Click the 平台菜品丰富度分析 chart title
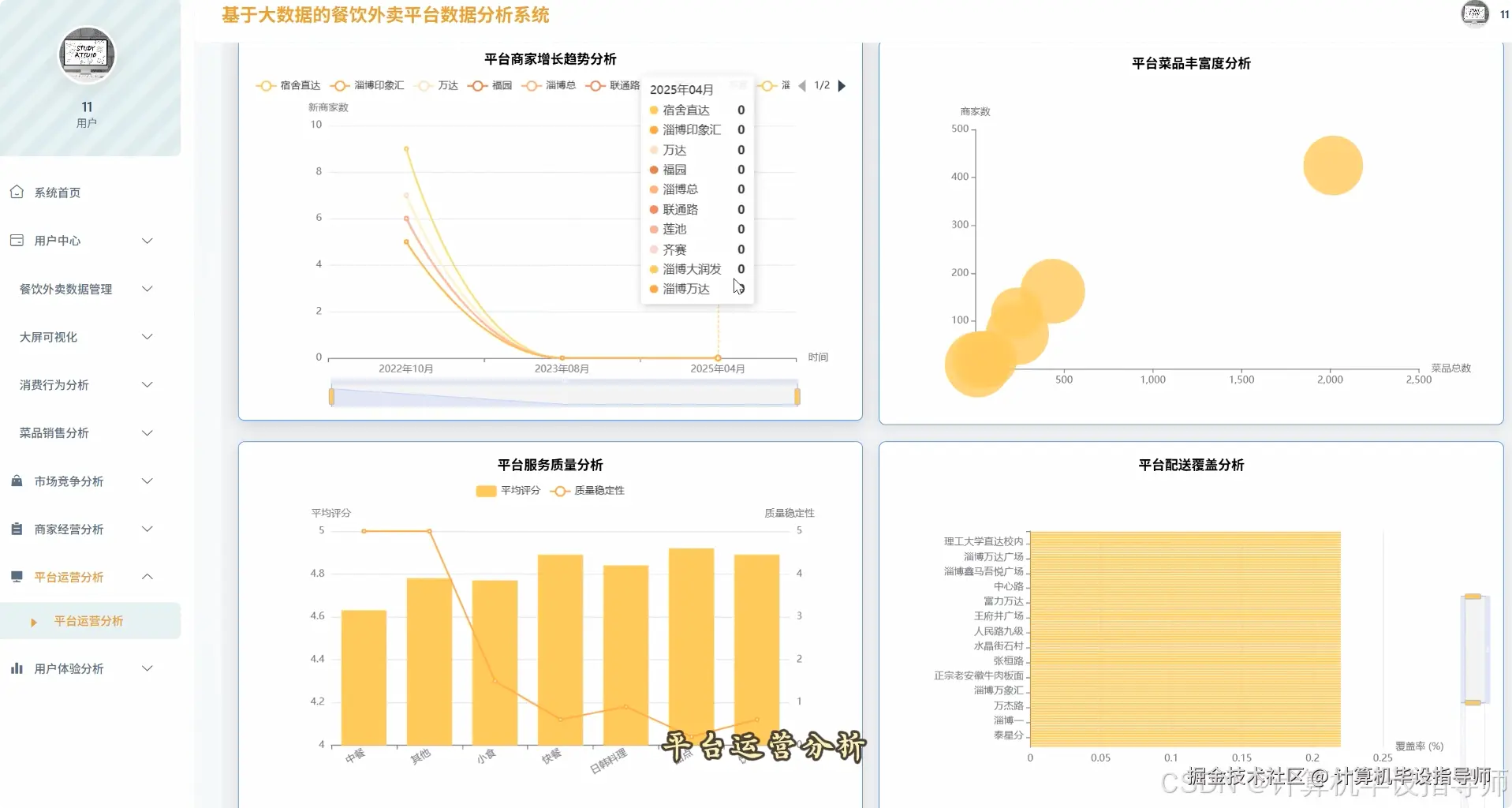The image size is (1512, 808). click(1191, 63)
